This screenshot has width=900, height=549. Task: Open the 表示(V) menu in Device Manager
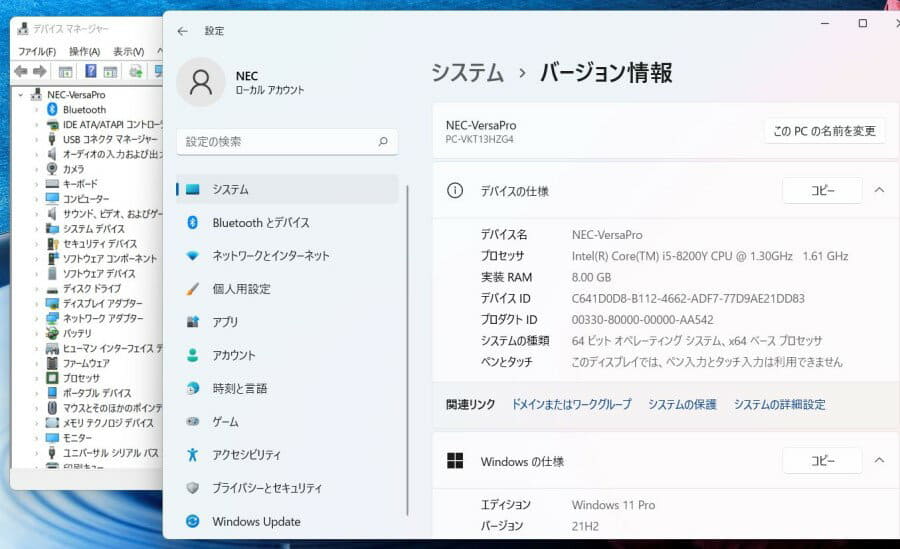(128, 52)
